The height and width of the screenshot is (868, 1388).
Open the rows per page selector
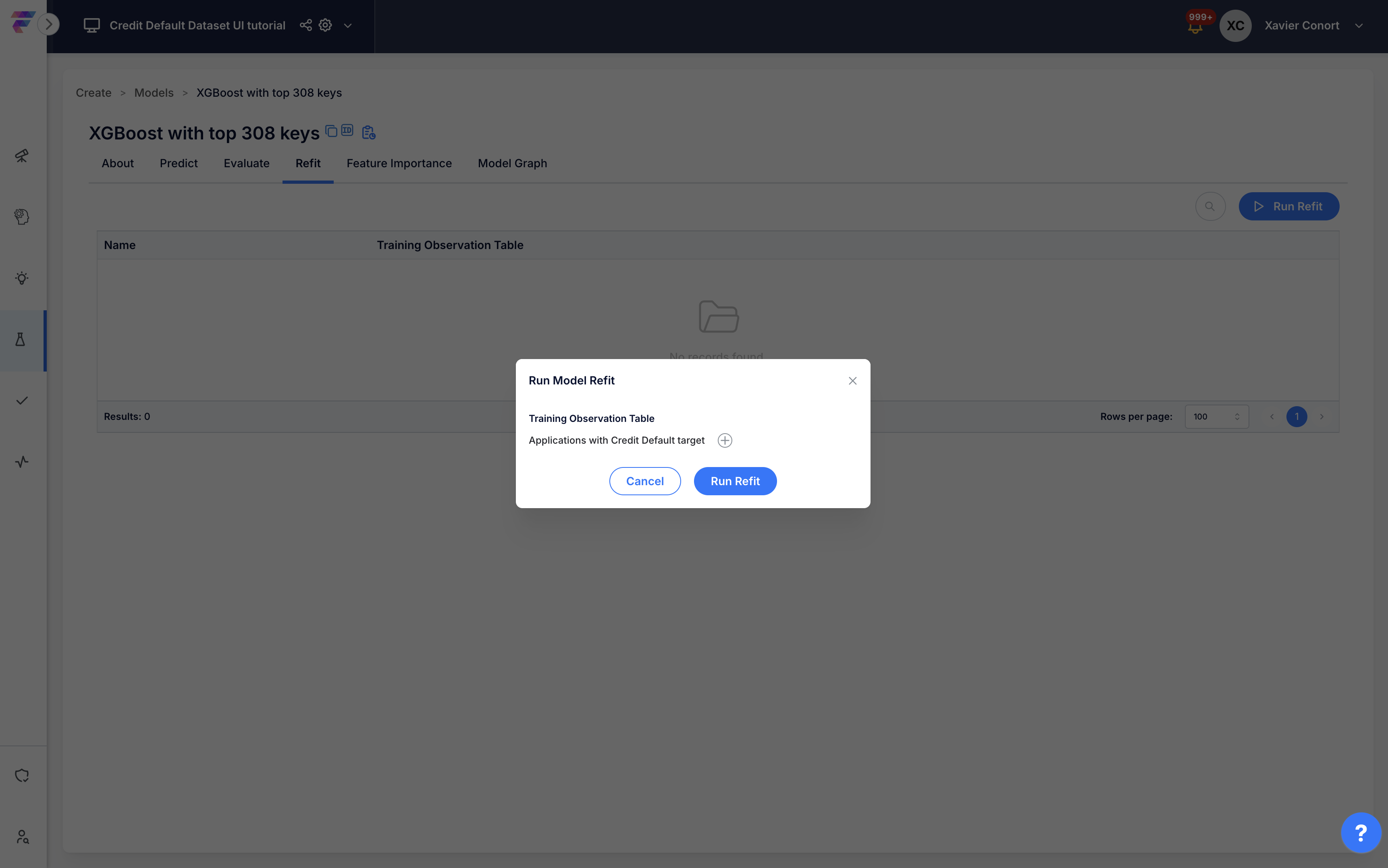[x=1216, y=417]
